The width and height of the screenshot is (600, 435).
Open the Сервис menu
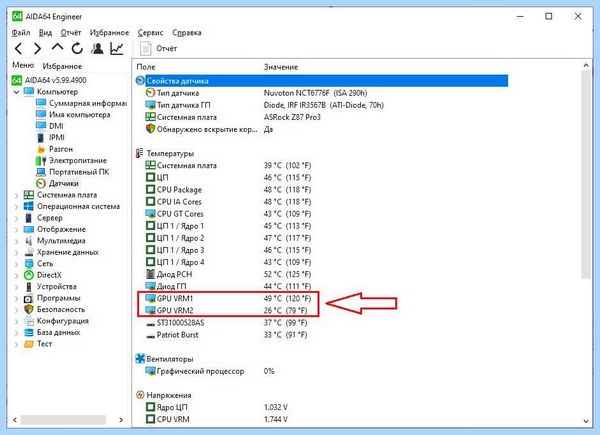pos(150,33)
